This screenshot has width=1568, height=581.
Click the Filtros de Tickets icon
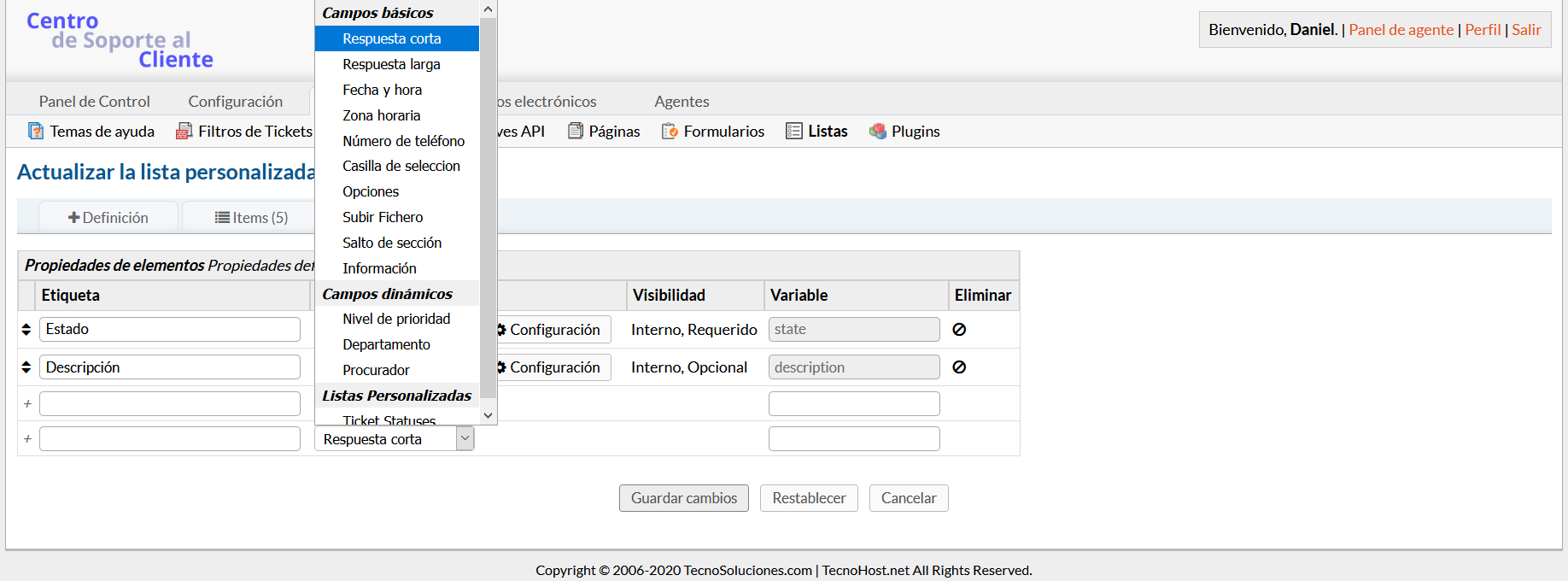pos(184,131)
